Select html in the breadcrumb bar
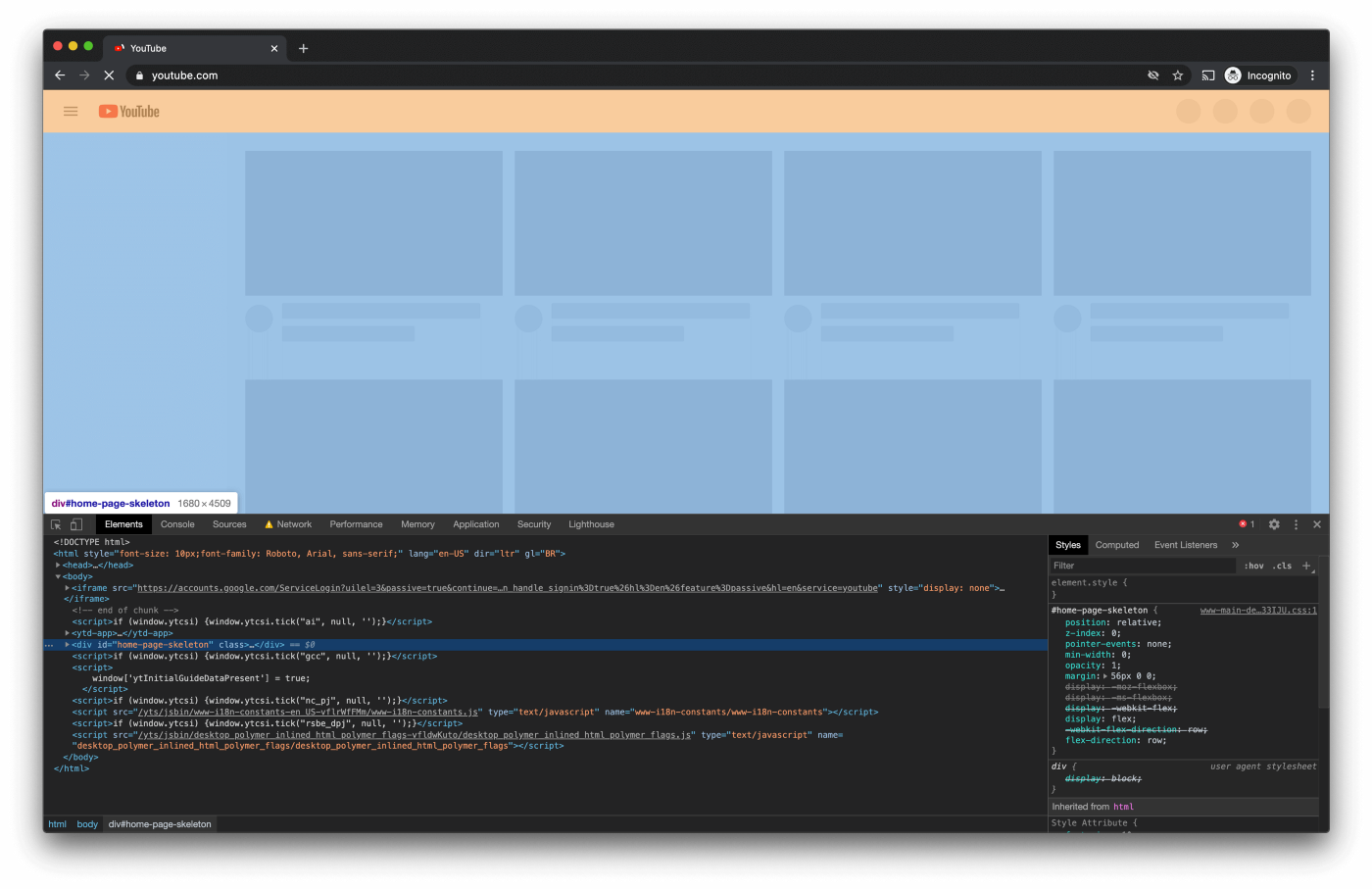Viewport: 1372px width, 889px height. [x=58, y=824]
